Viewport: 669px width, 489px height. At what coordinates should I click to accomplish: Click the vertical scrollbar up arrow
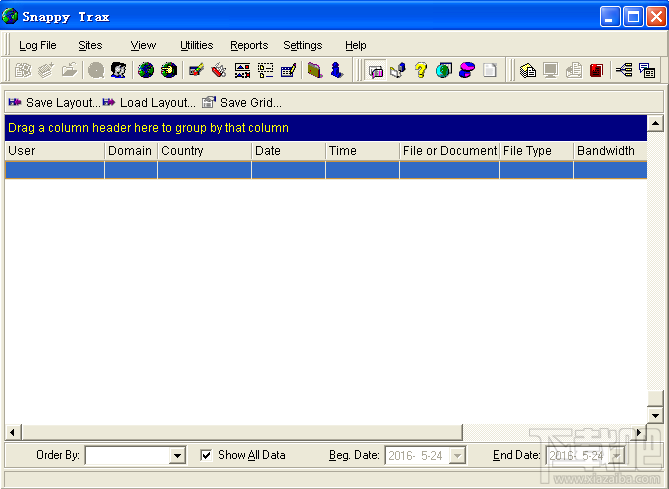point(655,124)
